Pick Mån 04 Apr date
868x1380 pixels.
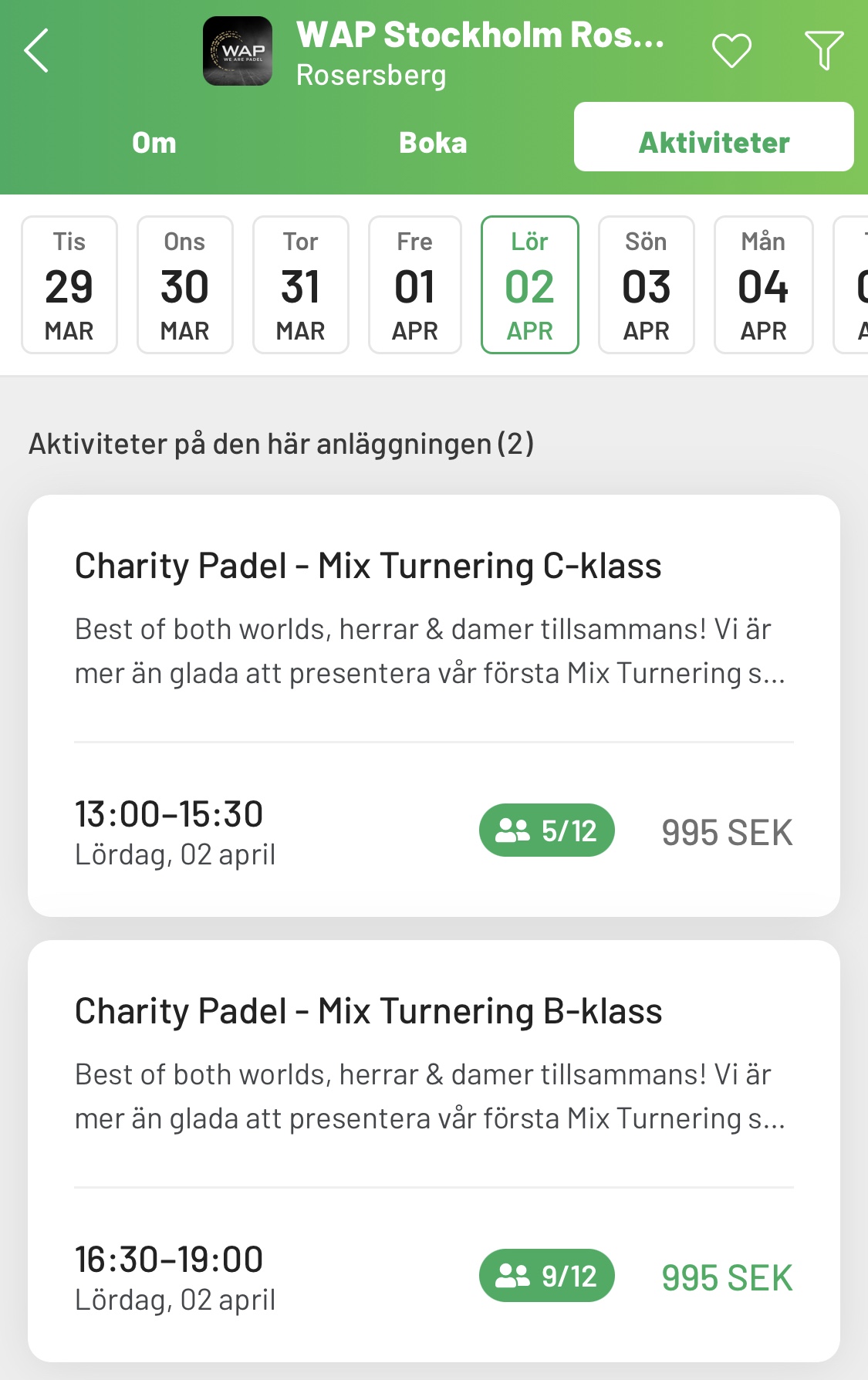764,285
